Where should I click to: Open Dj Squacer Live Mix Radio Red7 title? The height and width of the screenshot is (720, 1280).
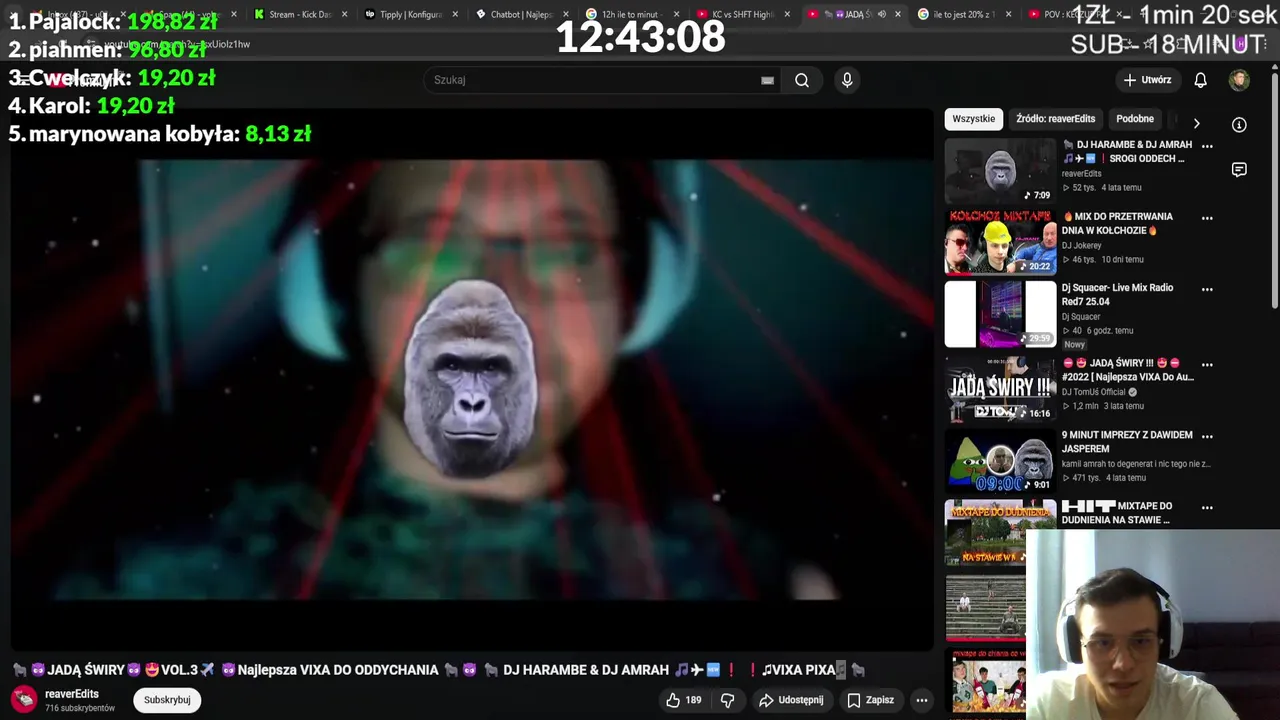1117,294
